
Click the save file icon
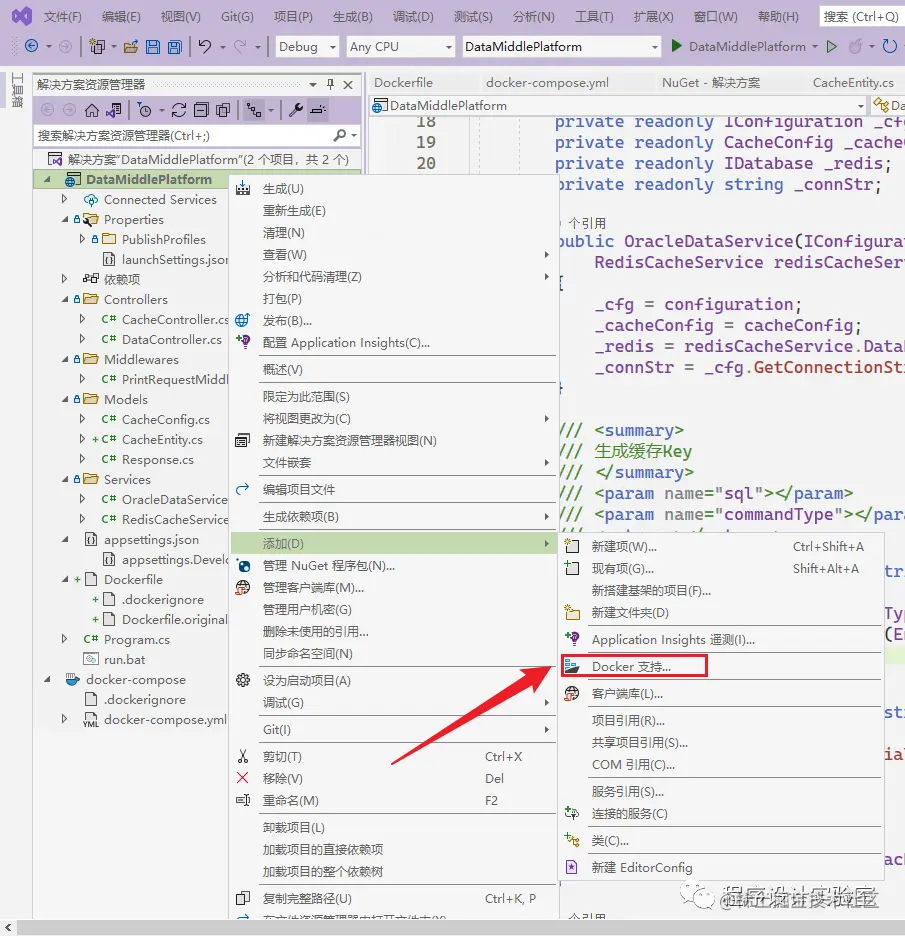[x=153, y=46]
